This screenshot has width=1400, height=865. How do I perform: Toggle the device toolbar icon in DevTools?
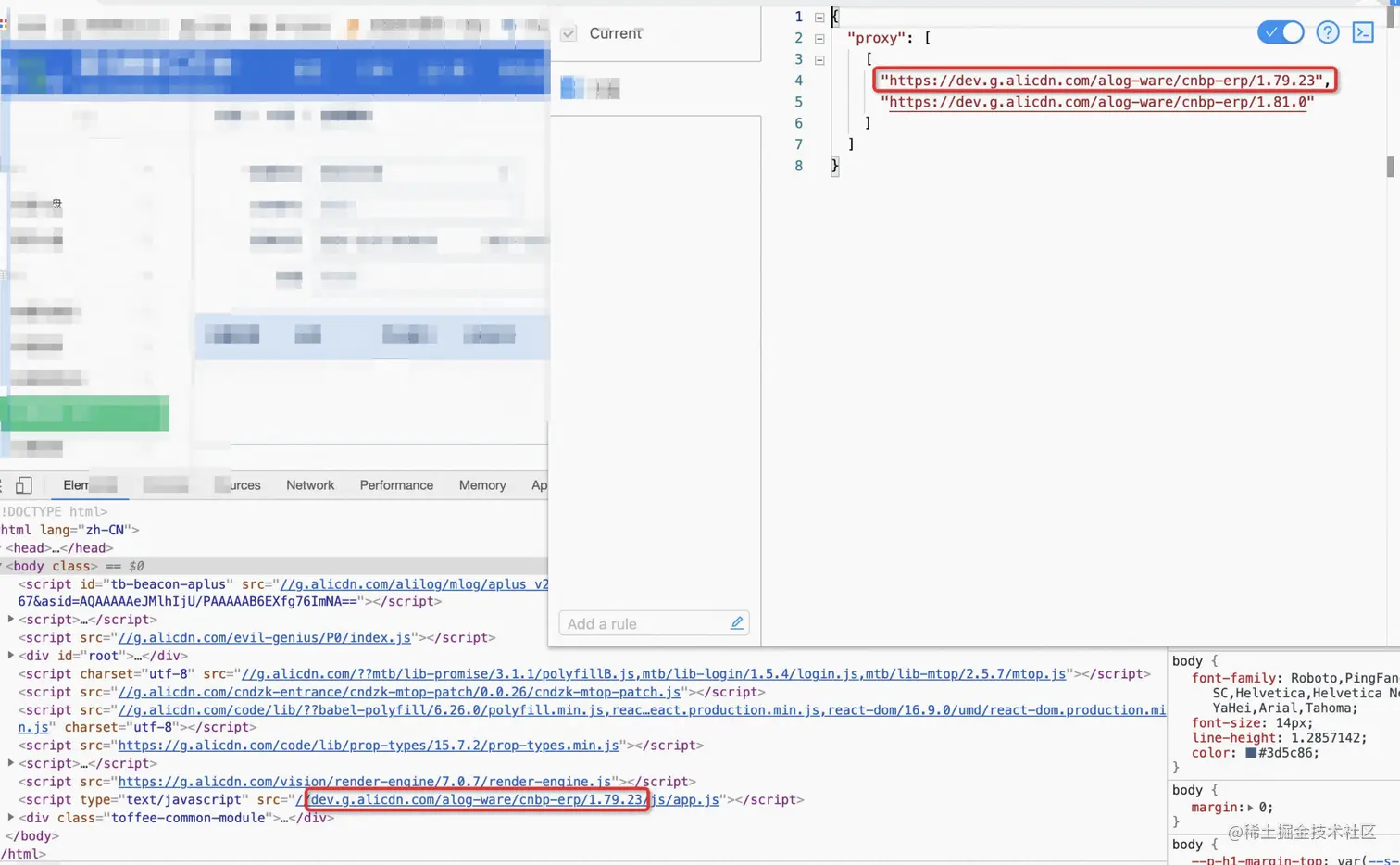[24, 484]
